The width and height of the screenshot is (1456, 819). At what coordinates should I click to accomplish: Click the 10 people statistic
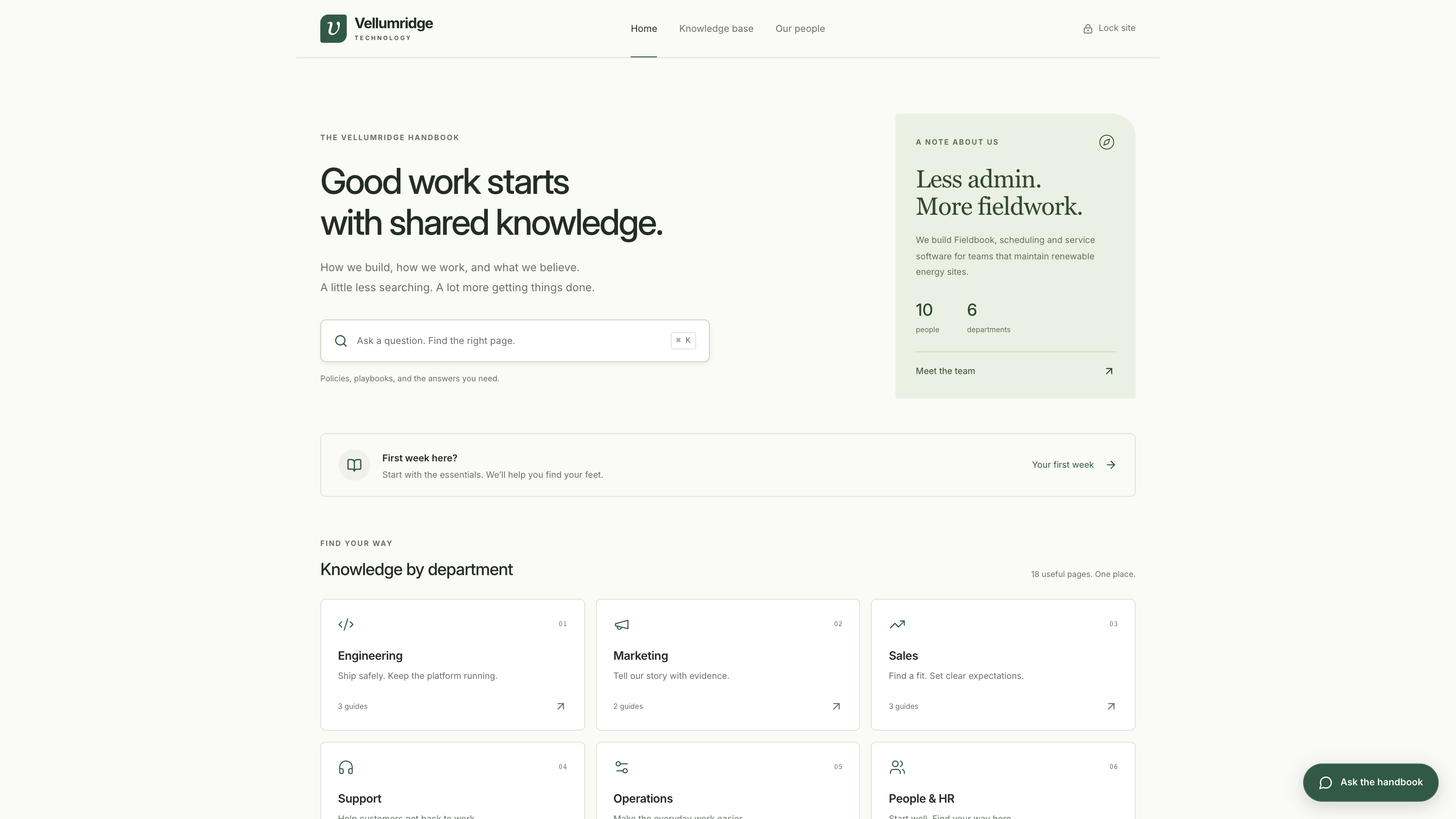(x=927, y=317)
